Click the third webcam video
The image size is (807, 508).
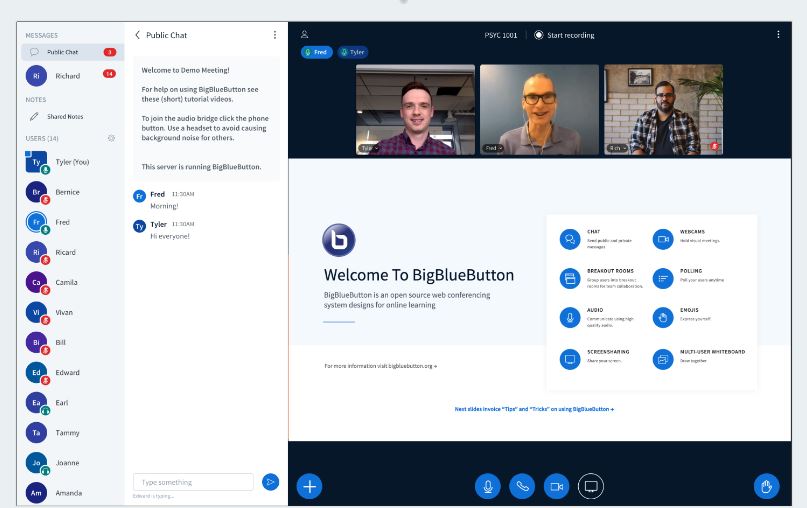point(663,109)
